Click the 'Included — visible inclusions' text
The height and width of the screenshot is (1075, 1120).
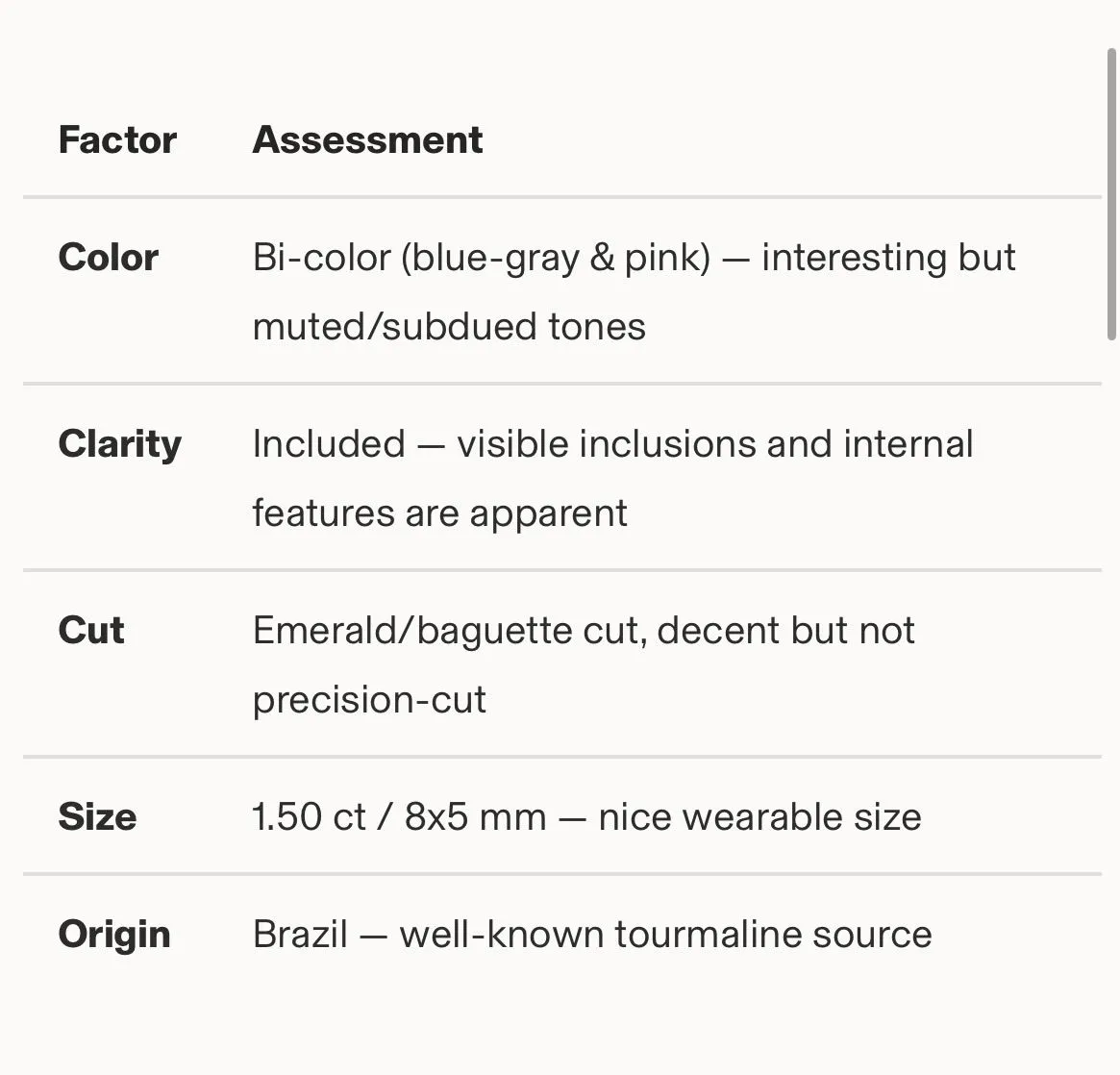508,443
